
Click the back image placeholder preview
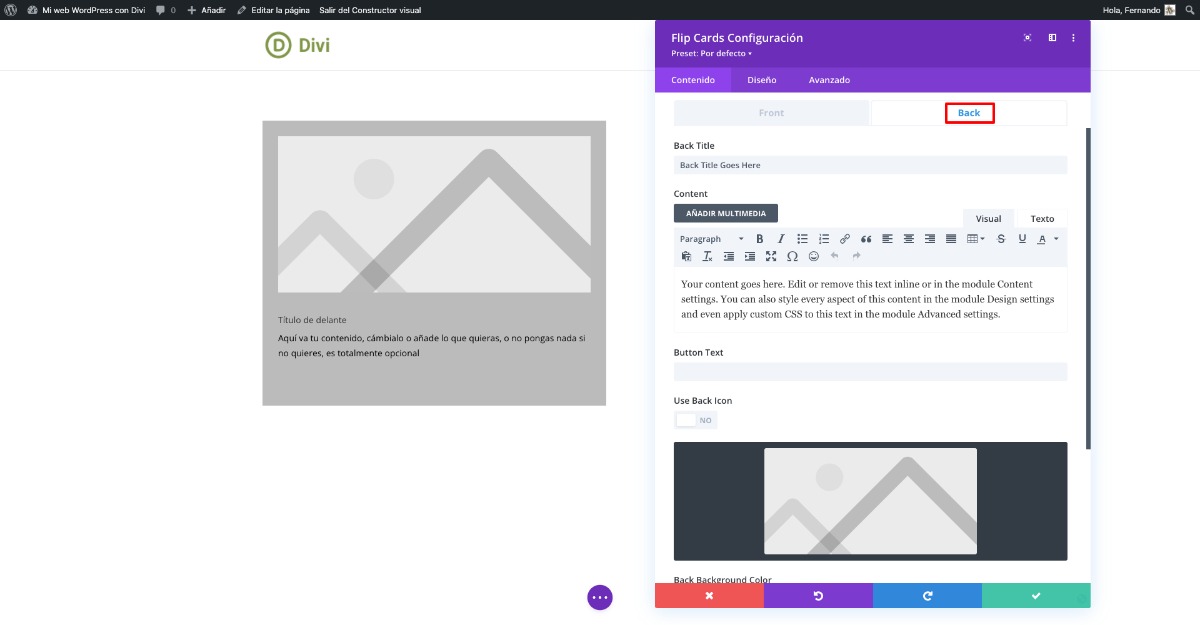(870, 501)
